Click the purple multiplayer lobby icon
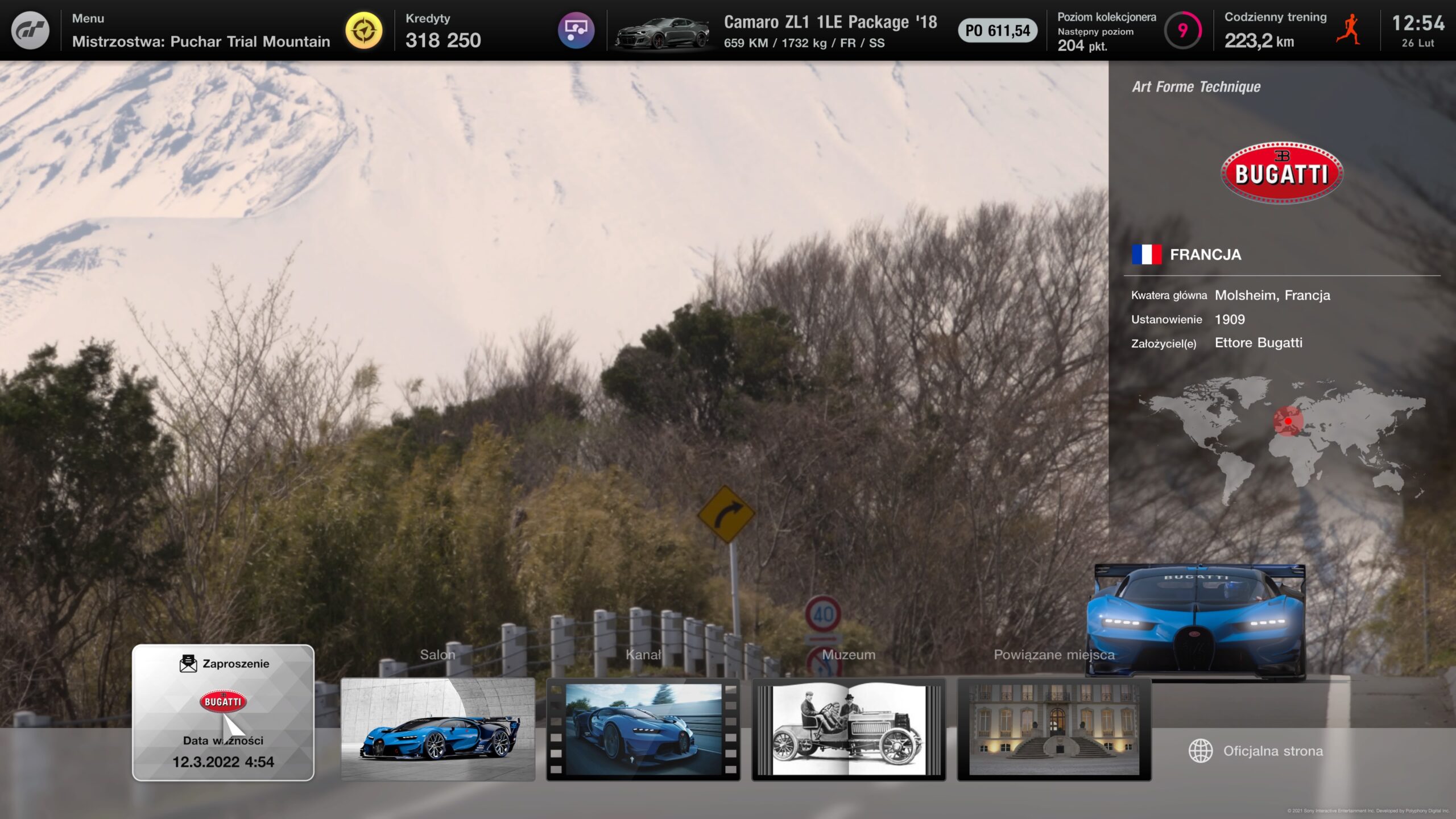This screenshot has height=819, width=1456. [576, 30]
